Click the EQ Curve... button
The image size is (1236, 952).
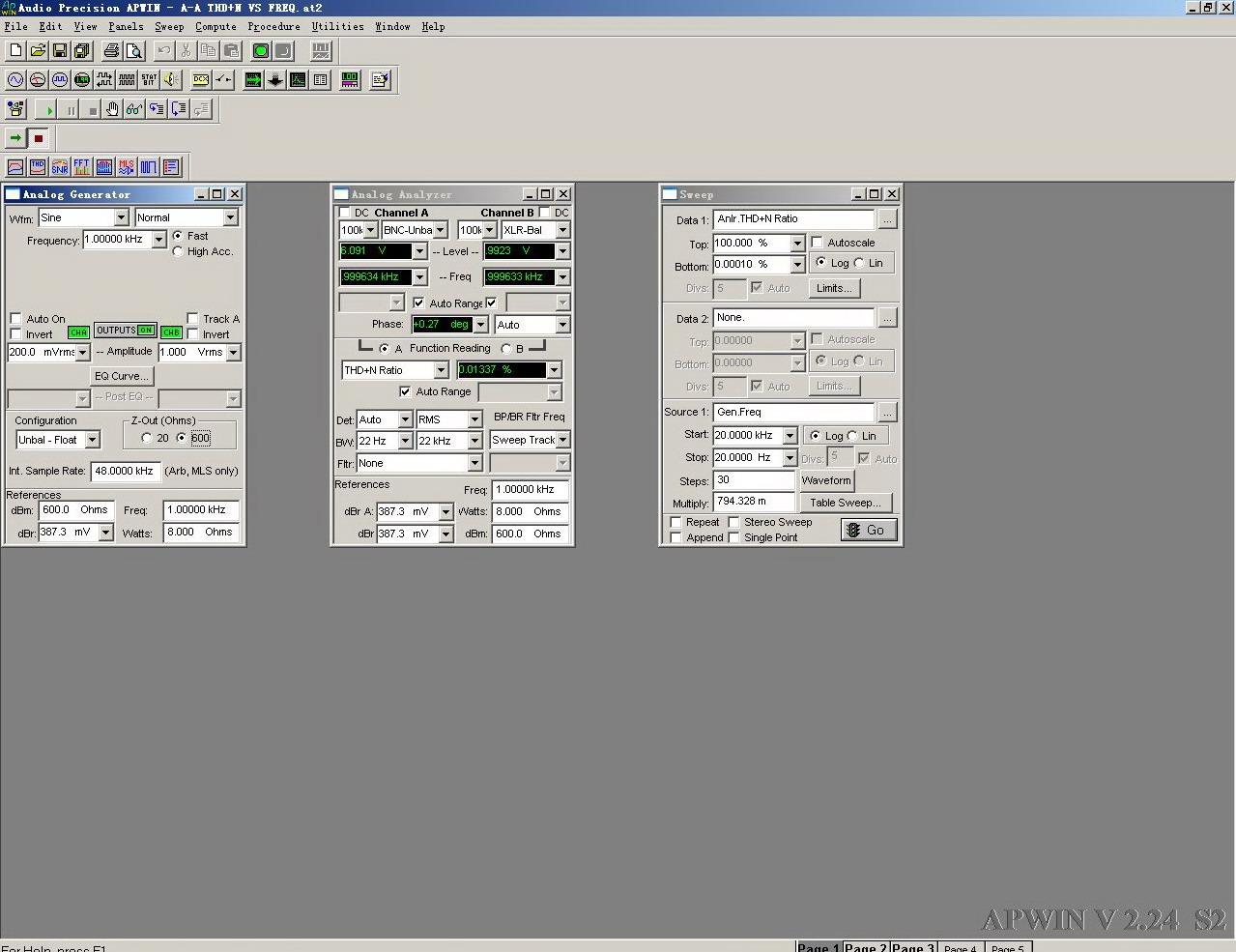pos(122,376)
